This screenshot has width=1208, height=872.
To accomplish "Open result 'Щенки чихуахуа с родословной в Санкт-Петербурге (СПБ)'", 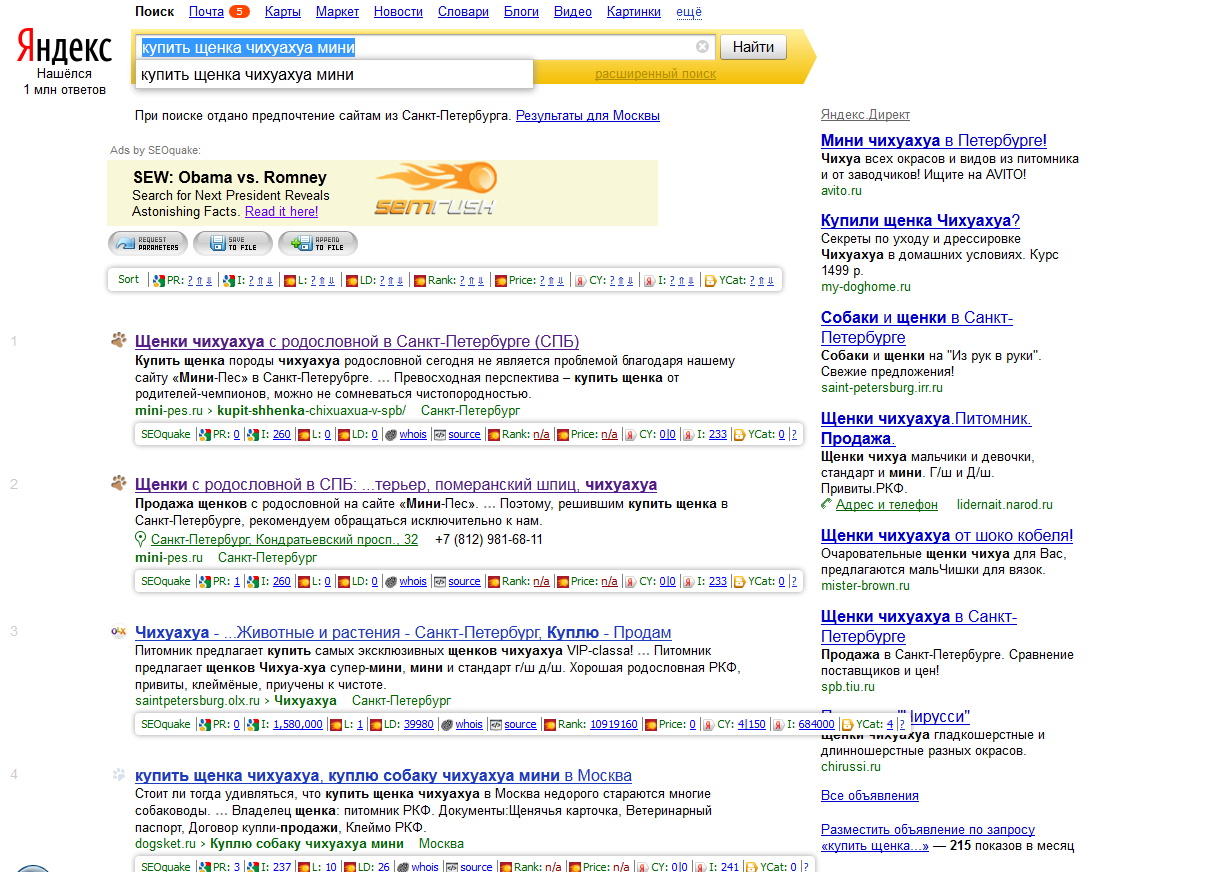I will pos(357,341).
